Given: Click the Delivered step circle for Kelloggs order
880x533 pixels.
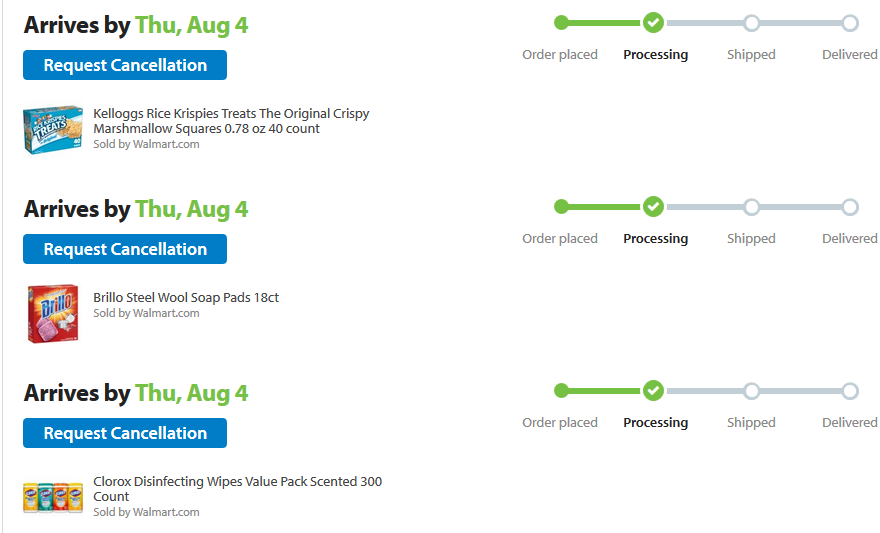Looking at the screenshot, I should (849, 23).
